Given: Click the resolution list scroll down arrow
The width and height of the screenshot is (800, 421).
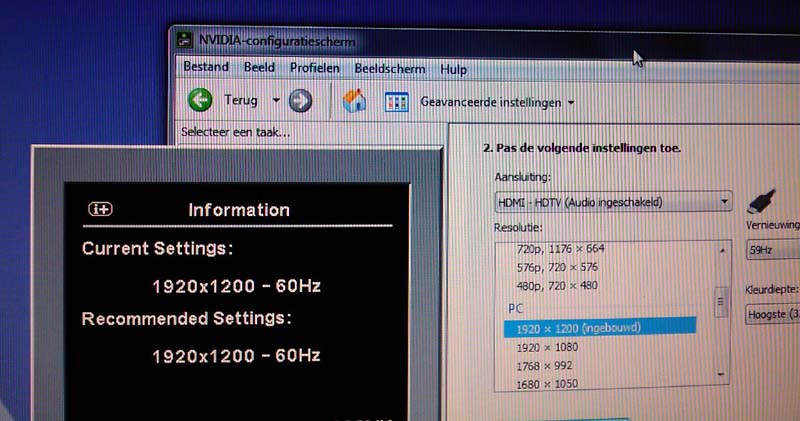Looking at the screenshot, I should click(x=721, y=375).
